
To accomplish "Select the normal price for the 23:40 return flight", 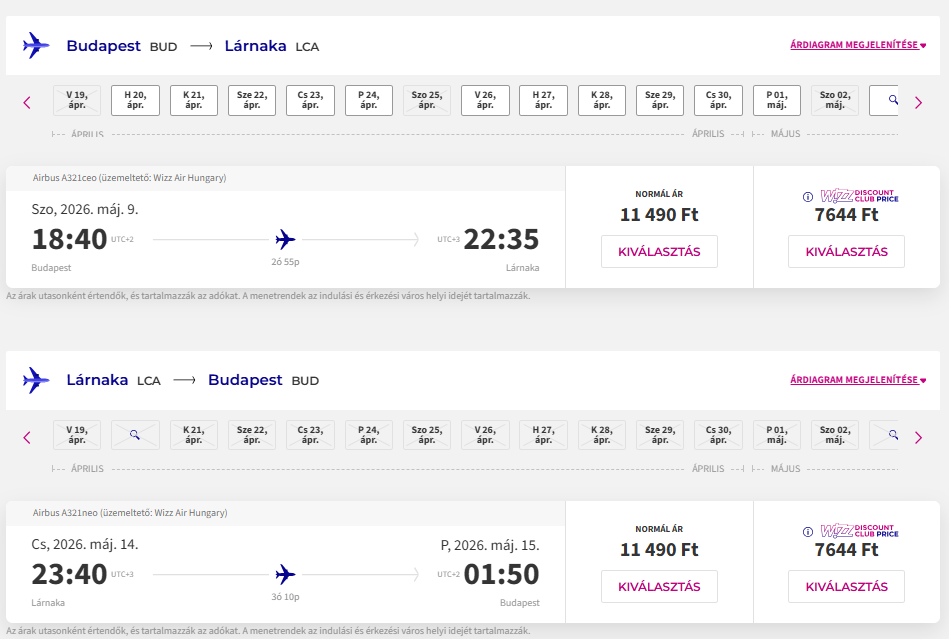I will pyautogui.click(x=659, y=587).
